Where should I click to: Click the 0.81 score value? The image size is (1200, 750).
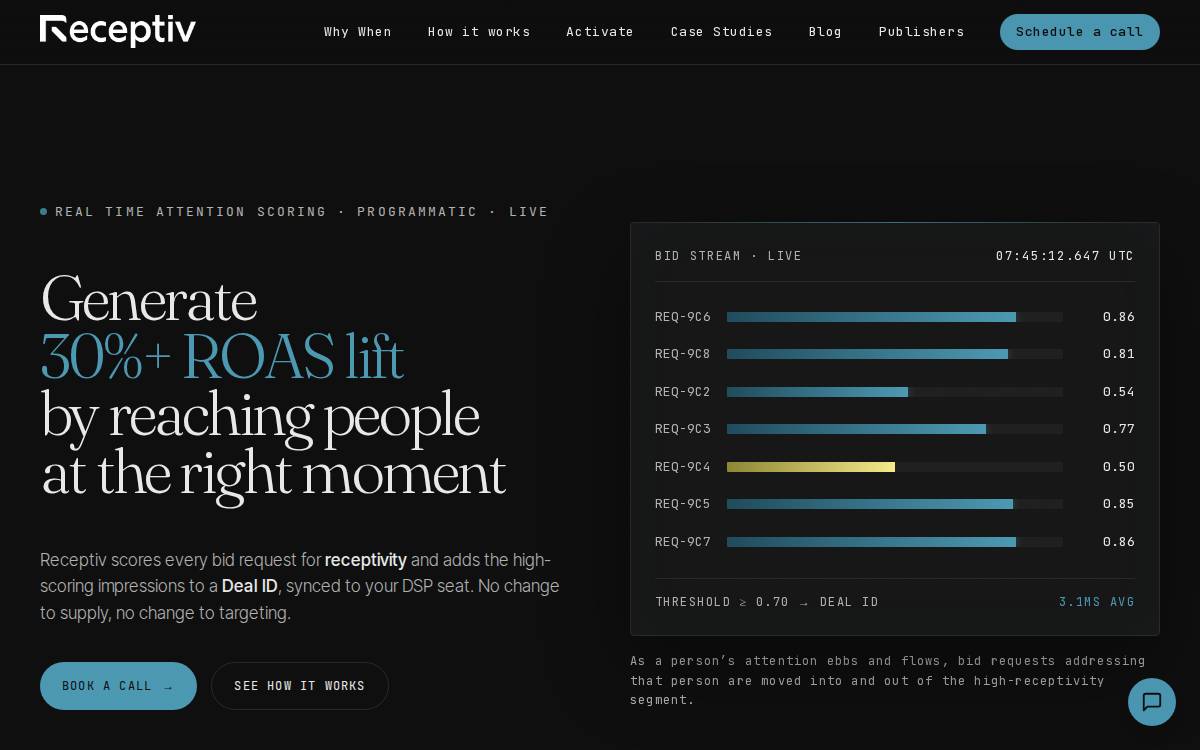[1119, 354]
